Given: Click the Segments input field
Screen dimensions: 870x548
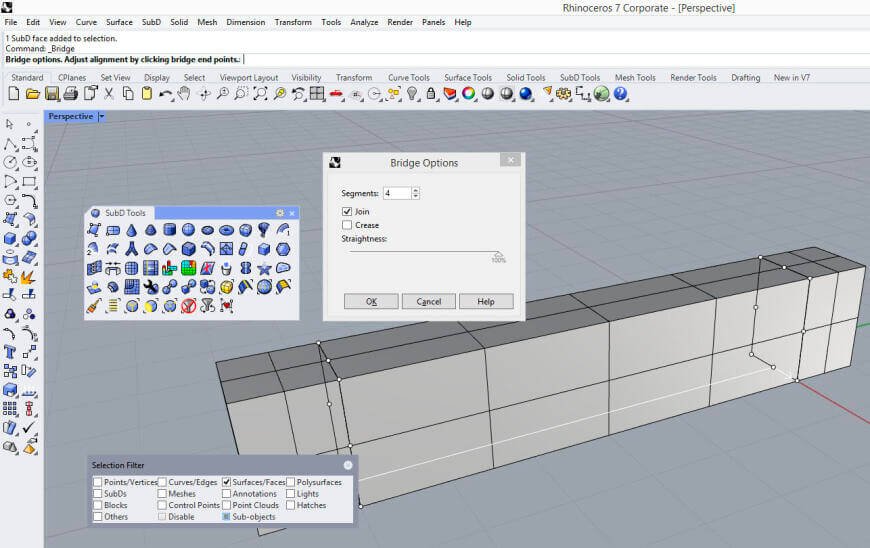Looking at the screenshot, I should point(397,193).
